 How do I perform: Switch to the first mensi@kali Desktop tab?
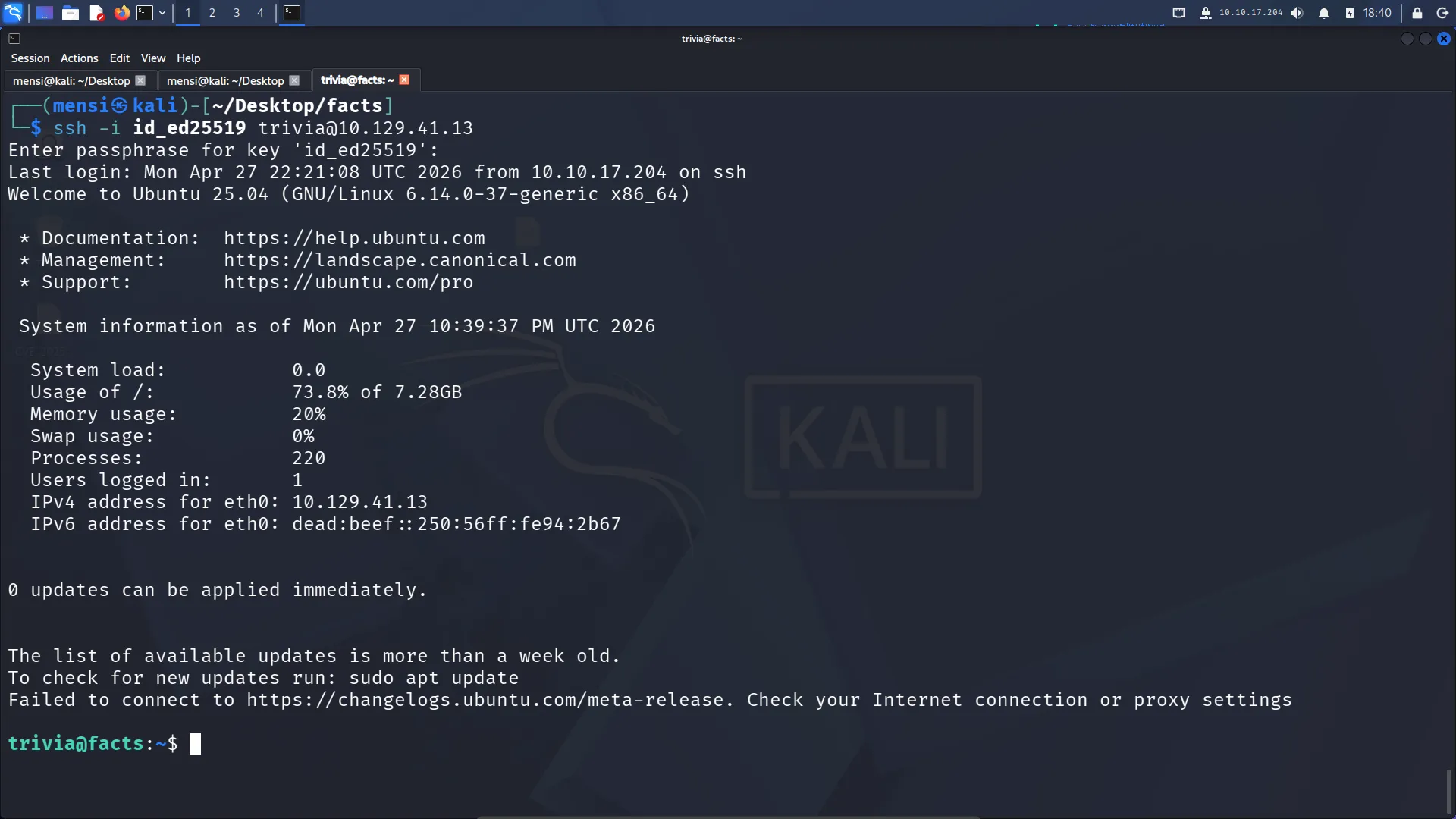[x=71, y=80]
